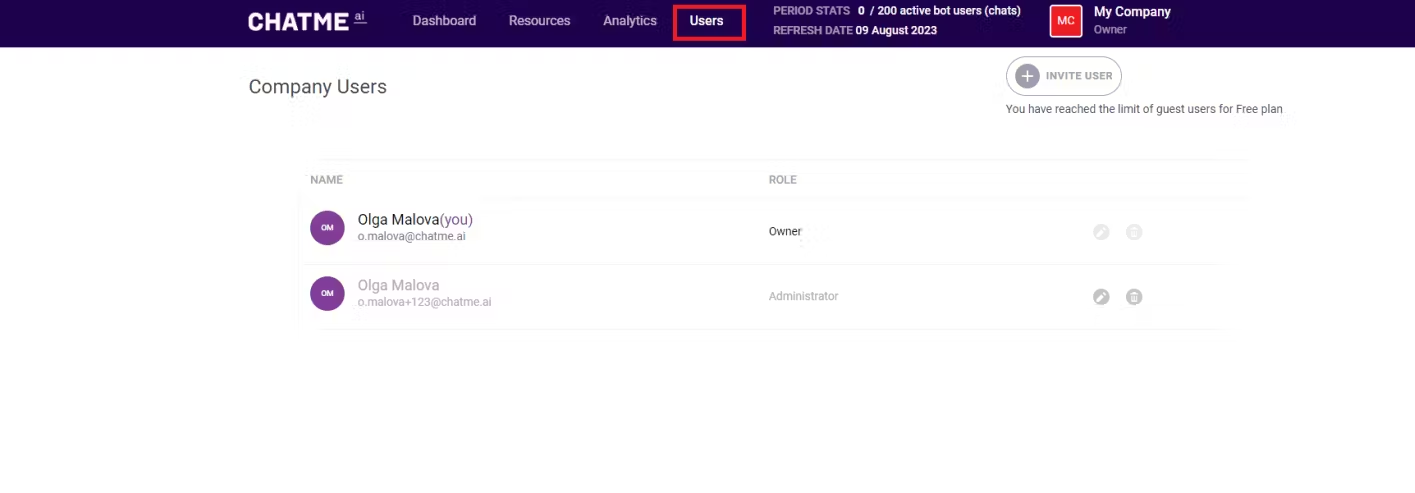The width and height of the screenshot is (1415, 493).
Task: Click the Administrator role label
Action: pyautogui.click(x=803, y=296)
